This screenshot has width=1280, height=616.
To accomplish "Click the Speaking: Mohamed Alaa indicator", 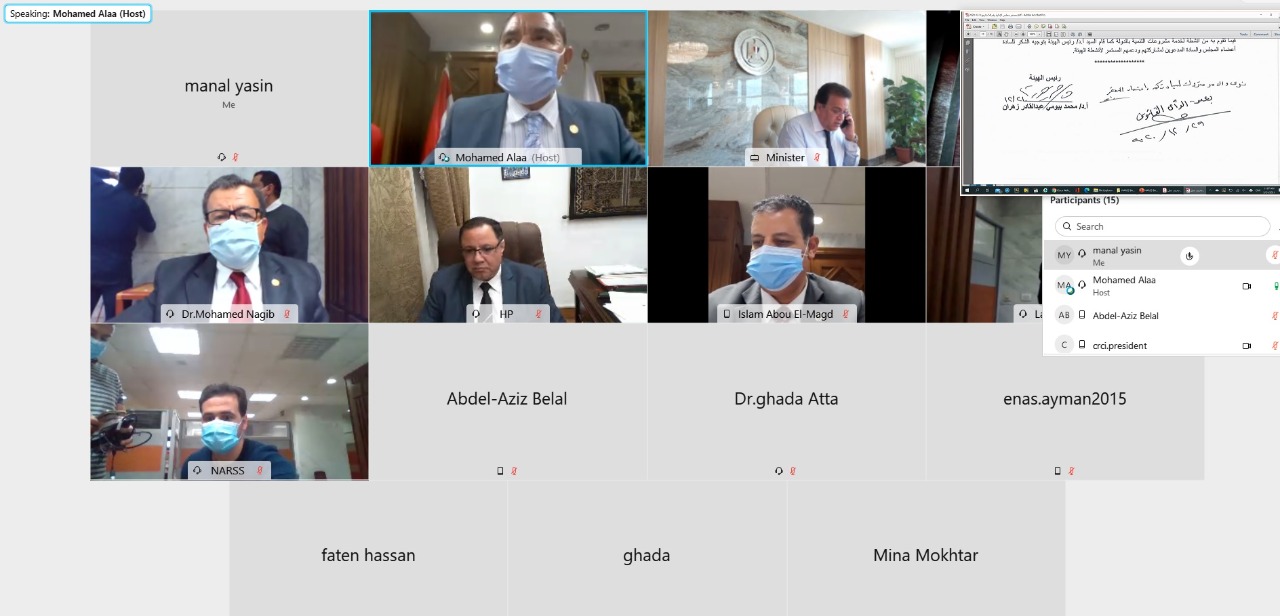I will (x=78, y=14).
